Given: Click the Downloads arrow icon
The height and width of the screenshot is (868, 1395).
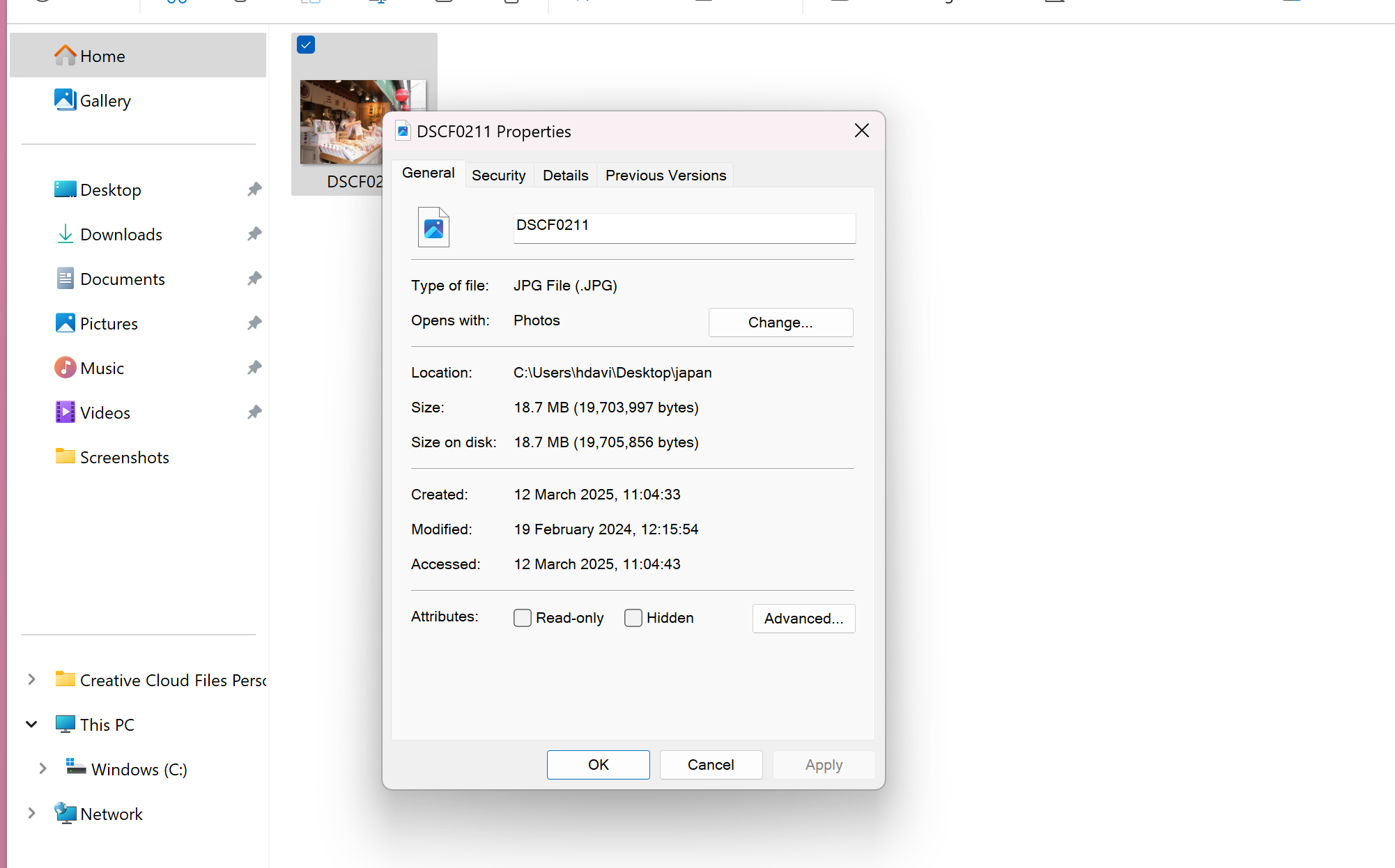Looking at the screenshot, I should (x=65, y=234).
